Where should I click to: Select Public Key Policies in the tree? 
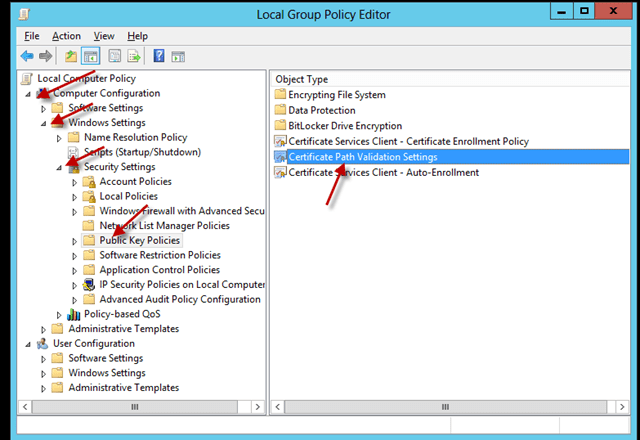click(140, 240)
